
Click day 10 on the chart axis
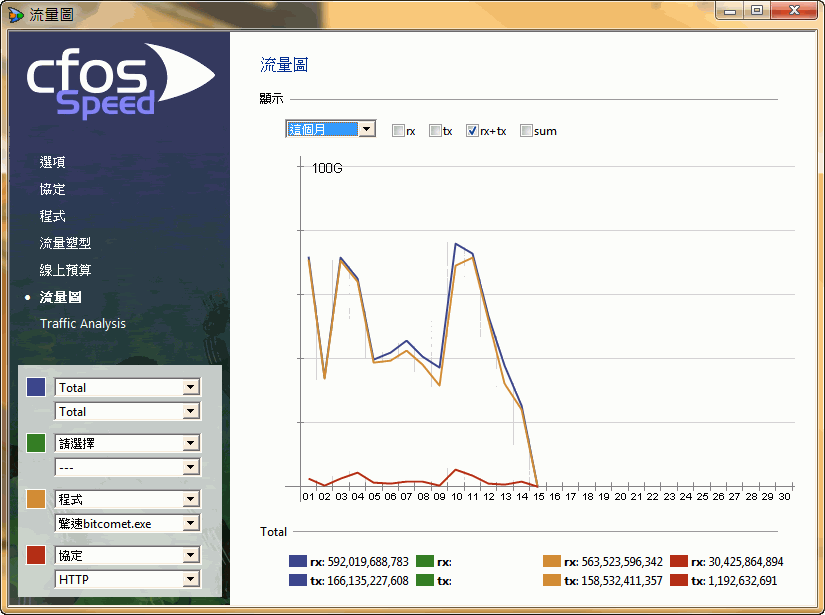(x=456, y=496)
